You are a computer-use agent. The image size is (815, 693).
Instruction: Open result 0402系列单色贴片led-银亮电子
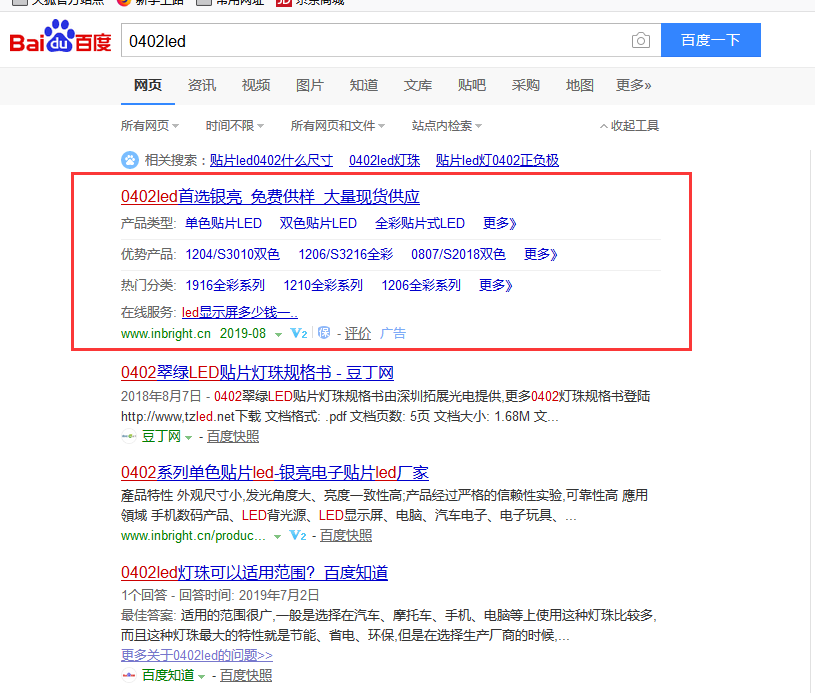(275, 473)
